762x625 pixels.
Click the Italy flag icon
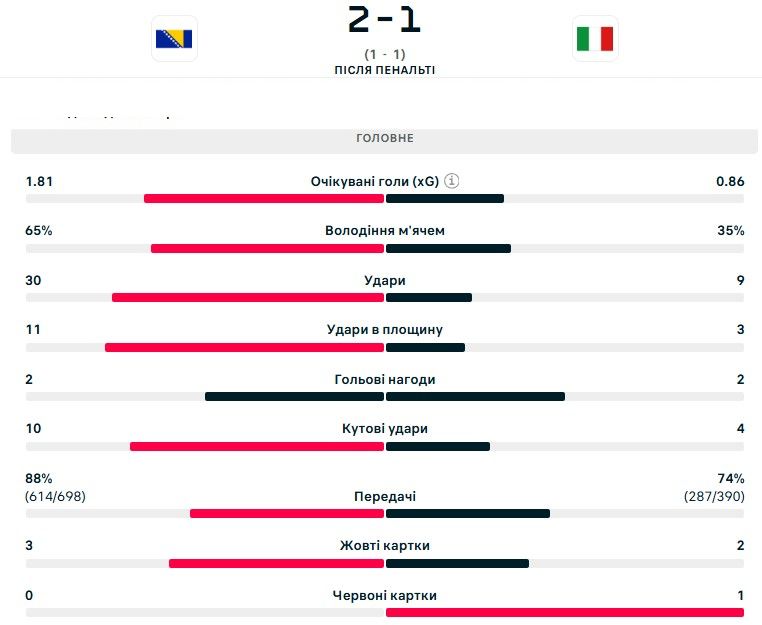pyautogui.click(x=595, y=39)
